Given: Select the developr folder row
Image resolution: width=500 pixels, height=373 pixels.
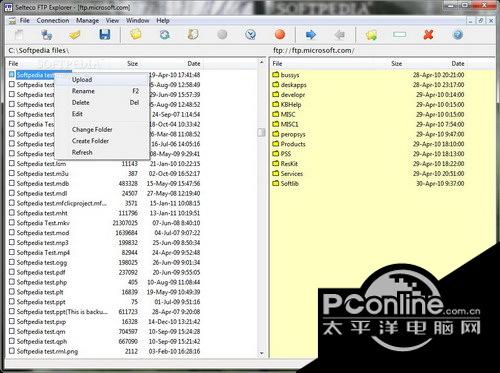Looking at the screenshot, I should coord(368,94).
